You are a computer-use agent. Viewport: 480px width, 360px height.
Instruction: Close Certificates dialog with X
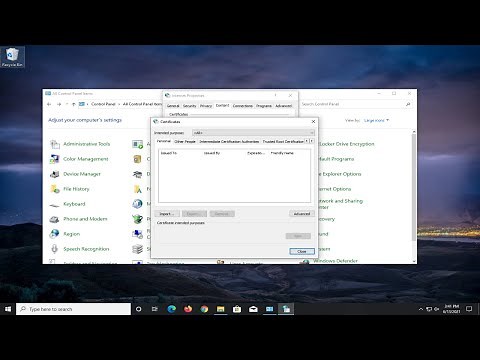tap(313, 122)
